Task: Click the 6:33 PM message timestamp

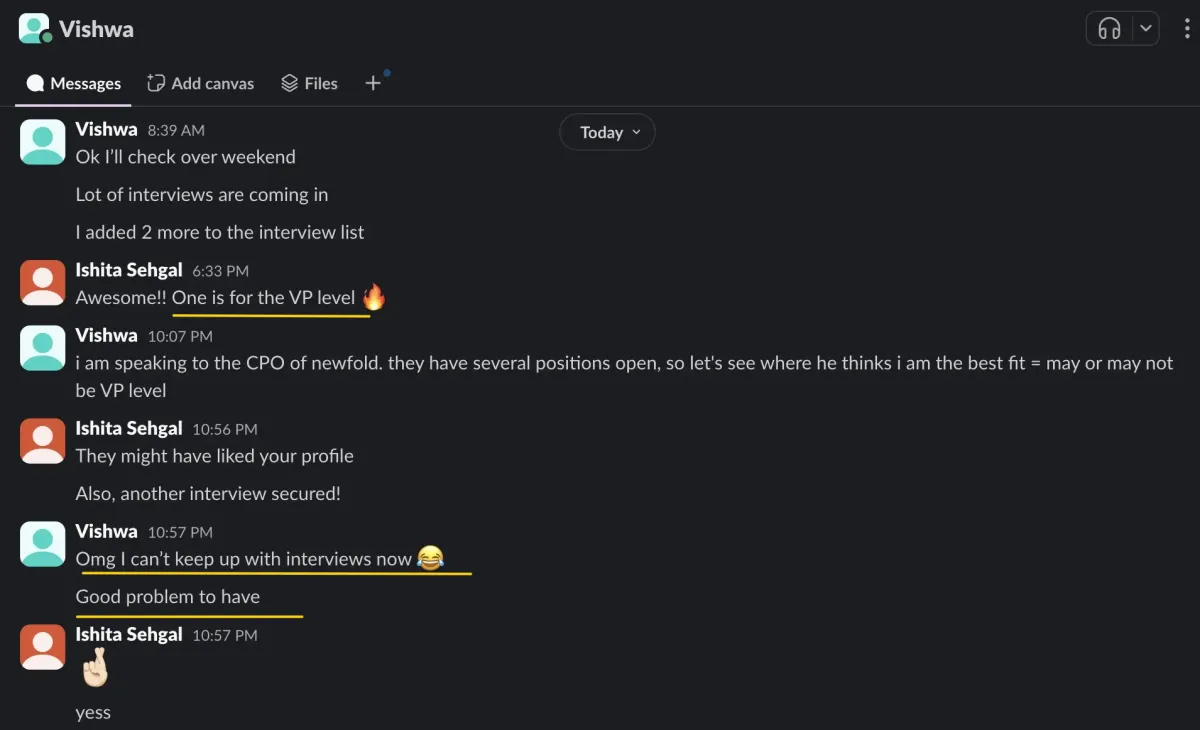Action: point(219,271)
